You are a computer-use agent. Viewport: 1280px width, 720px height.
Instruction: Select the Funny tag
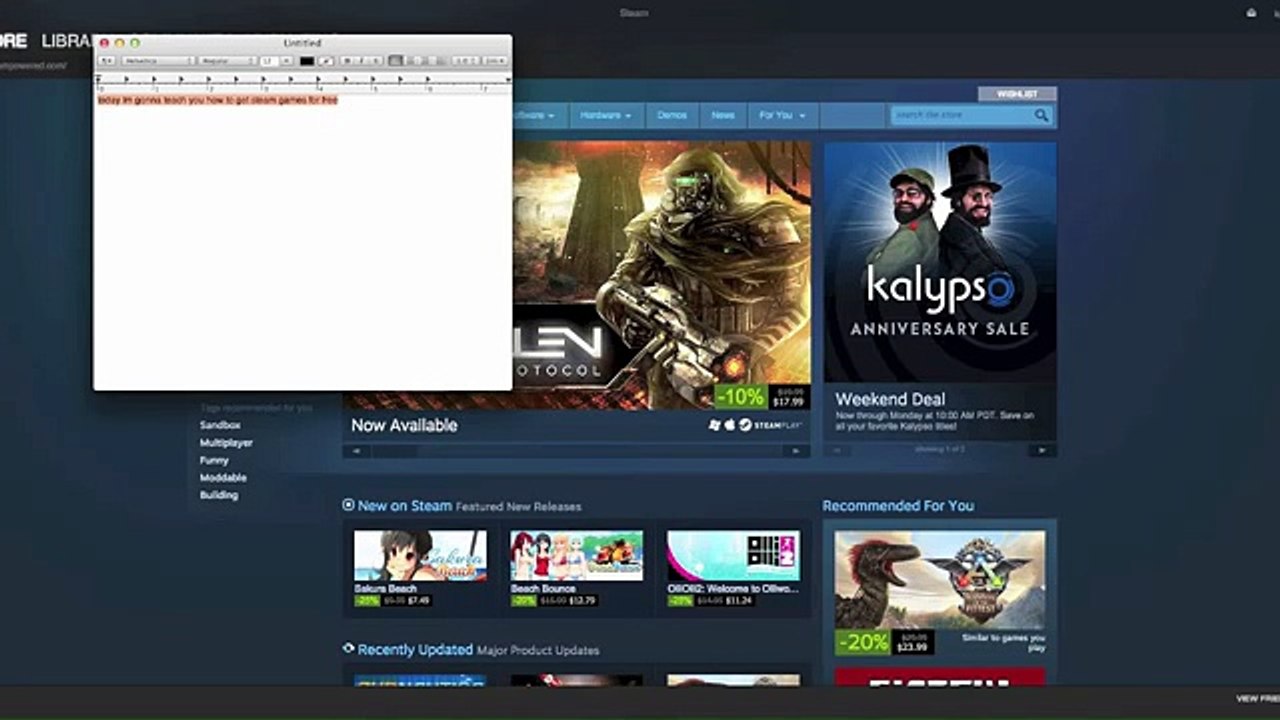(214, 461)
